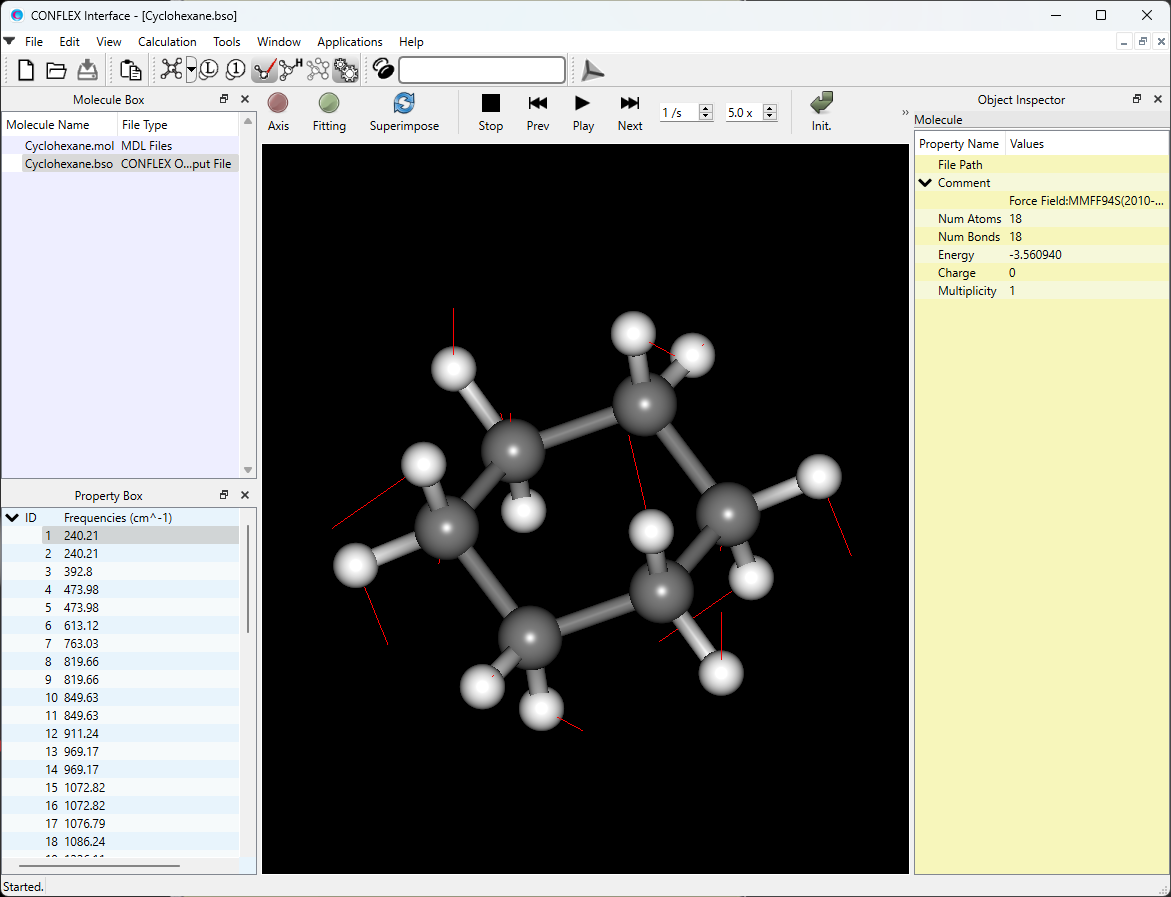Viewport: 1171px width, 897px height.
Task: Open calculation settings gears icon
Action: 346,70
